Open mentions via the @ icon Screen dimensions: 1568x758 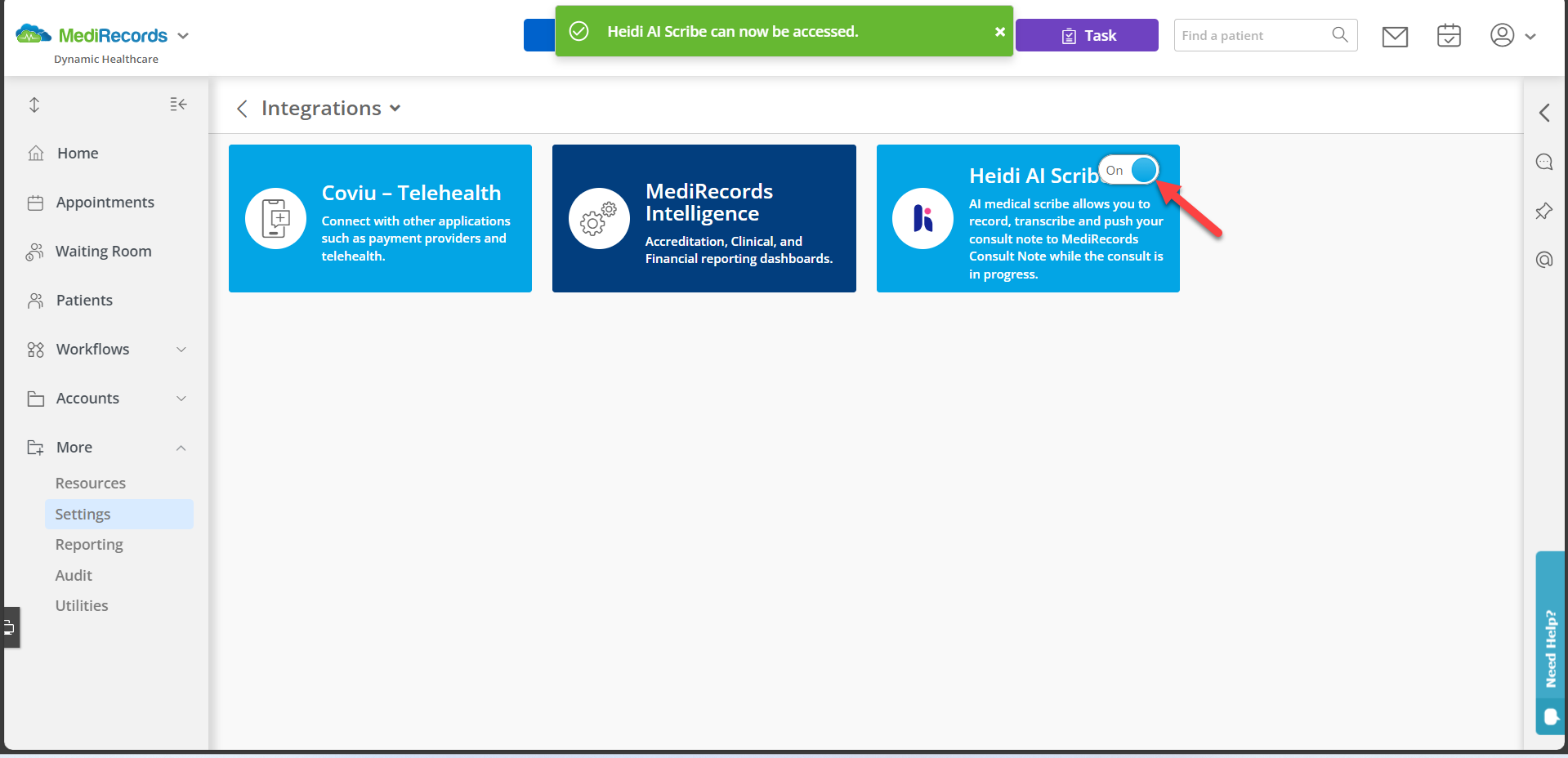tap(1543, 260)
